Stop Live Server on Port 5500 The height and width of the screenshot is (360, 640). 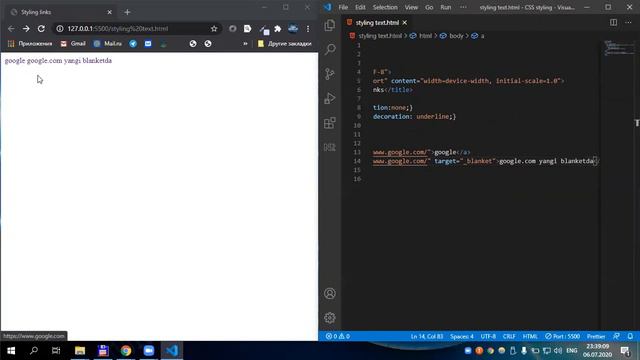click(562, 336)
